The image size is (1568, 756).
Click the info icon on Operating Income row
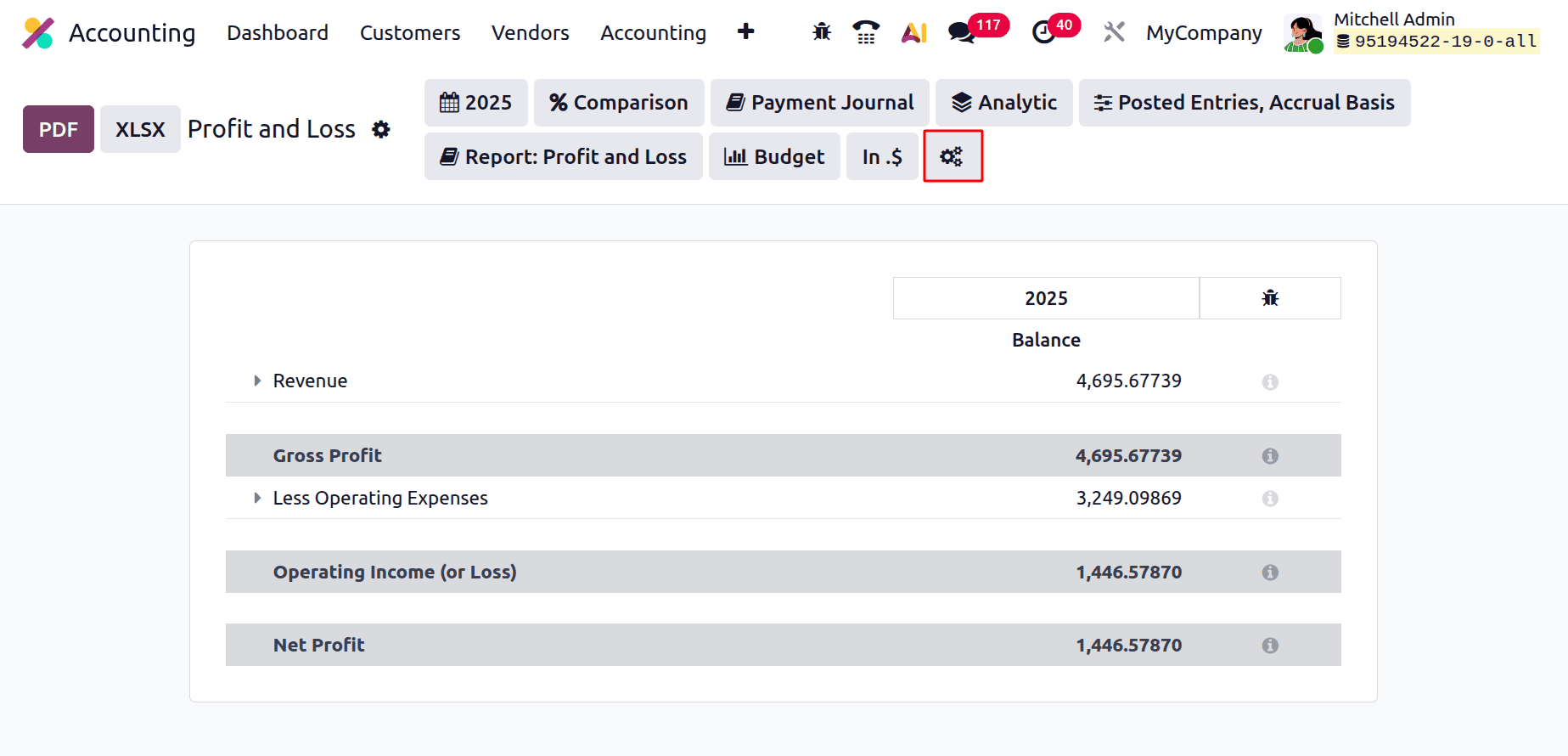(1270, 573)
